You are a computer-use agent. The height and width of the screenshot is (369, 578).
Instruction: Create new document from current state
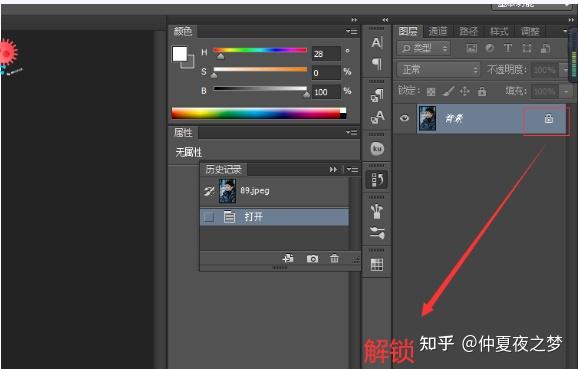288,258
